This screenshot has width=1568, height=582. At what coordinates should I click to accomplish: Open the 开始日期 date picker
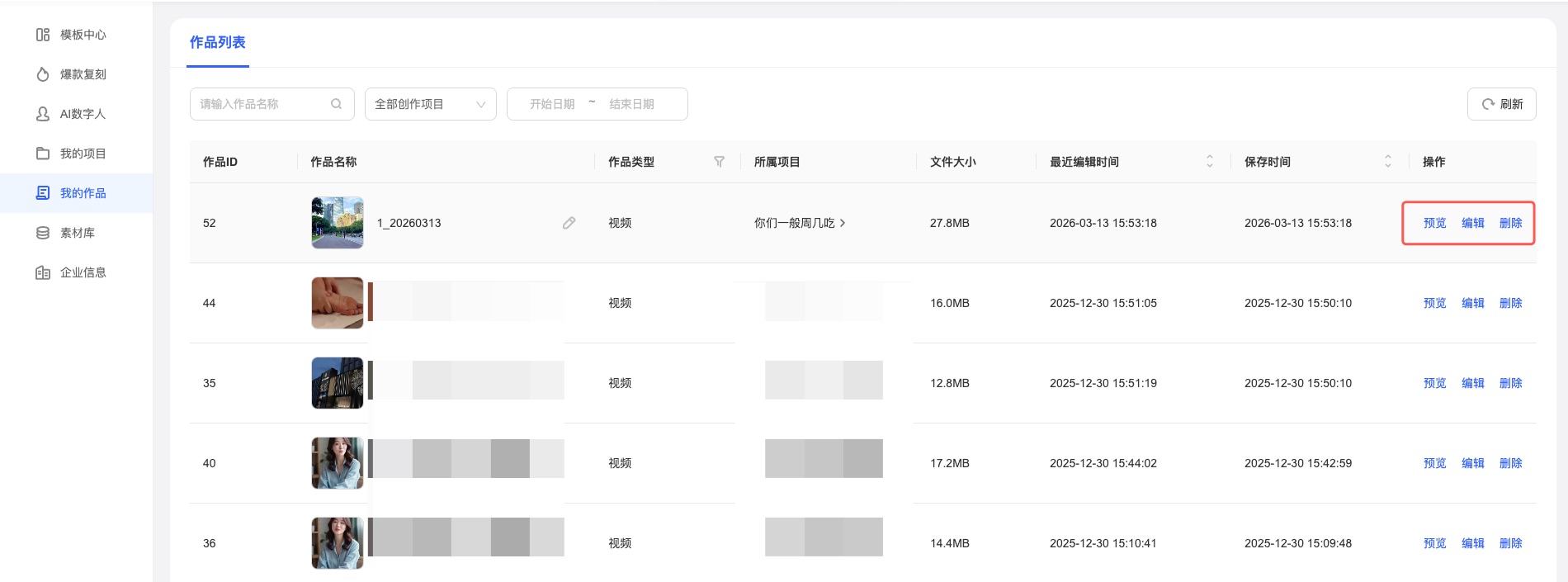(552, 104)
